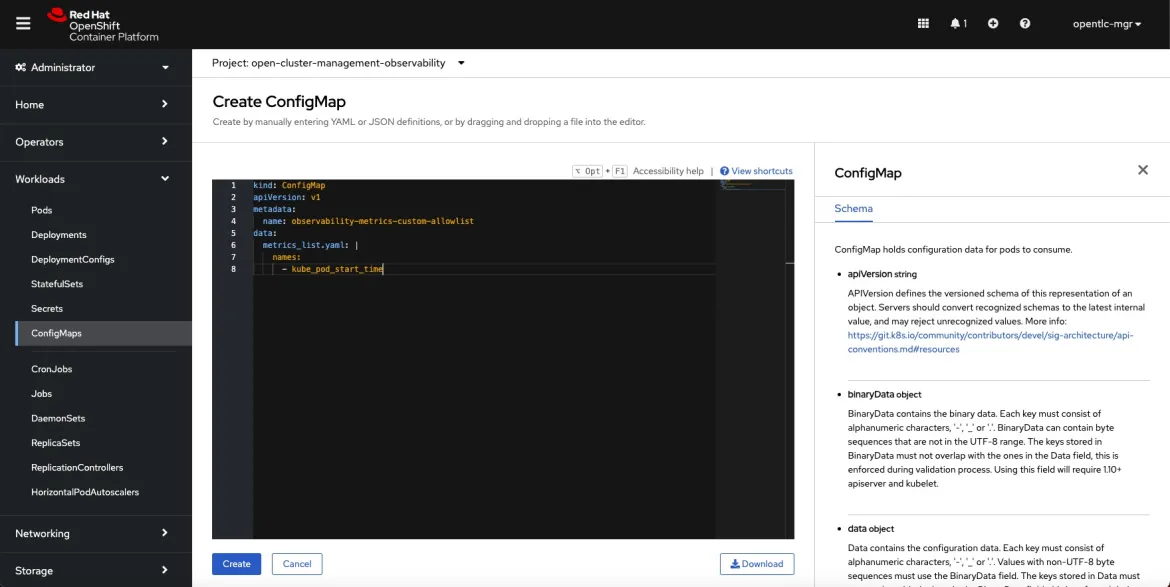This screenshot has height=587, width=1170.
Task: Click the 'metrics_list.yaml: |' line
Action: point(310,245)
